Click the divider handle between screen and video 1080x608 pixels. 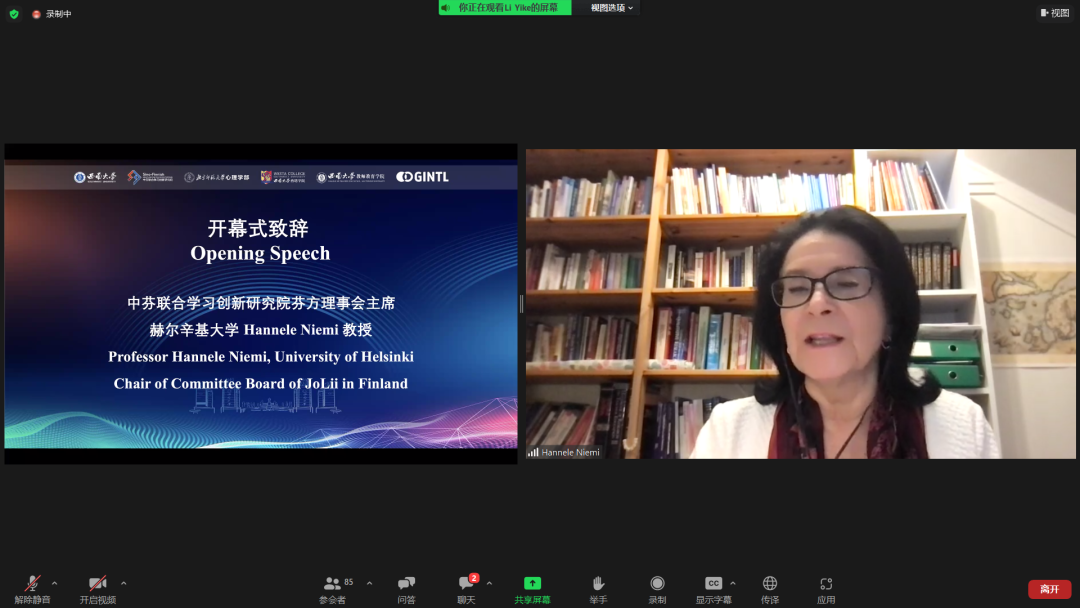tap(521, 304)
